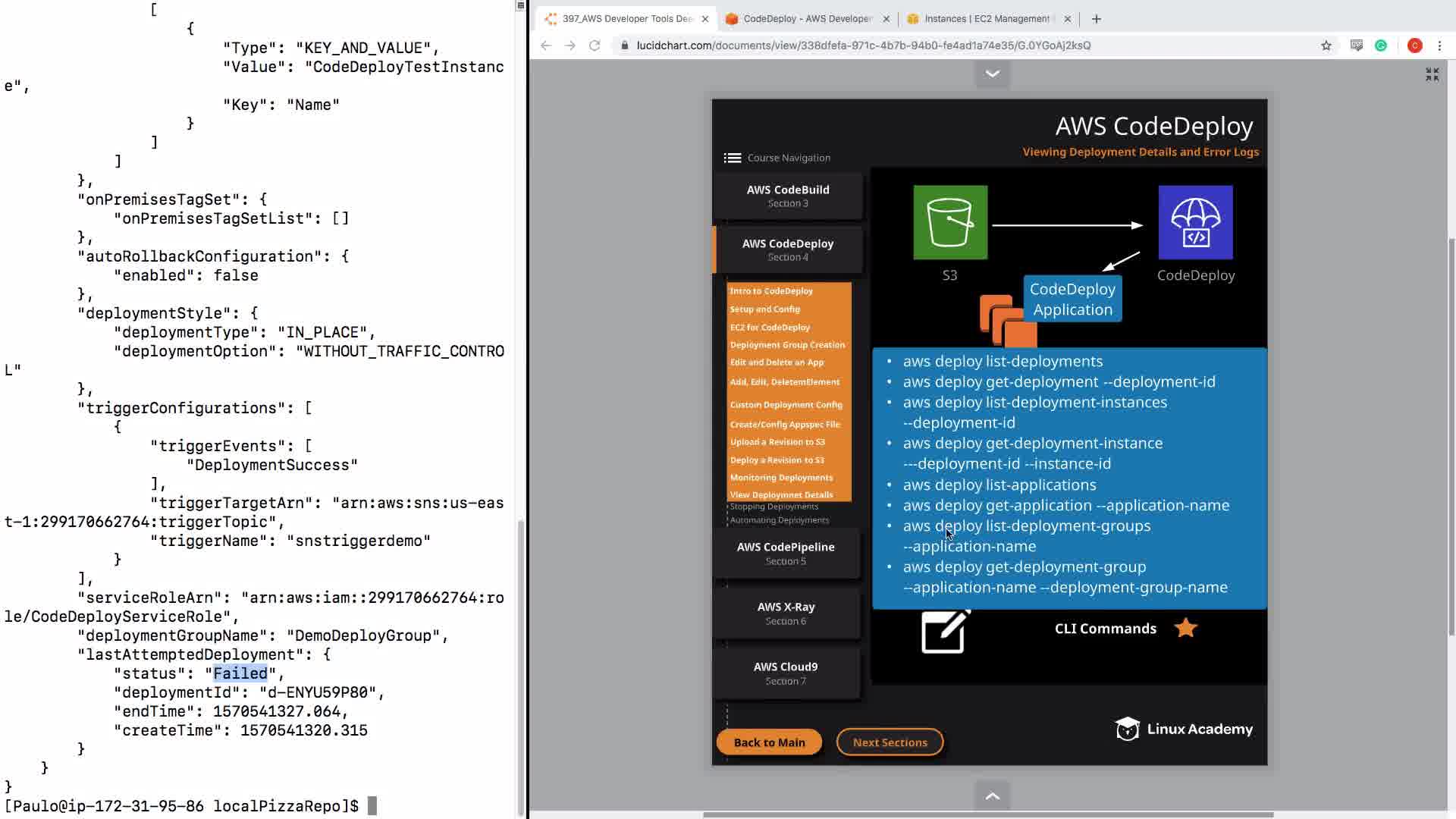Exit fullscreen using collapse arrows icon

(1432, 74)
